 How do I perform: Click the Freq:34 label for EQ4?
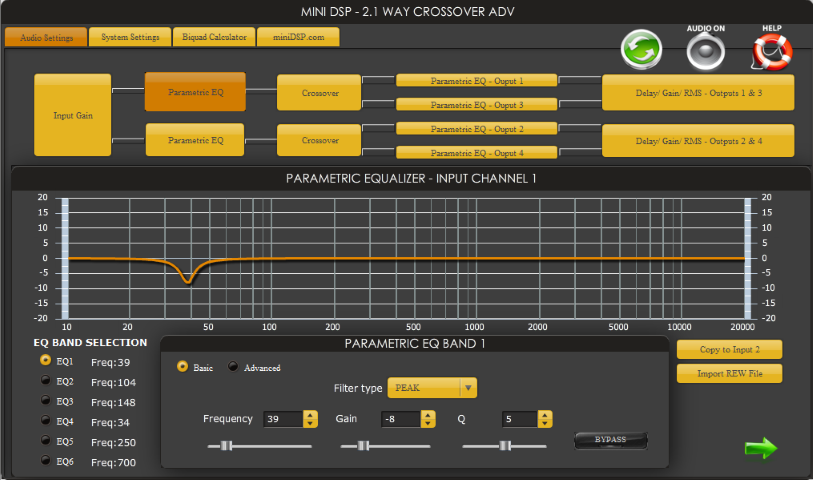[x=110, y=422]
